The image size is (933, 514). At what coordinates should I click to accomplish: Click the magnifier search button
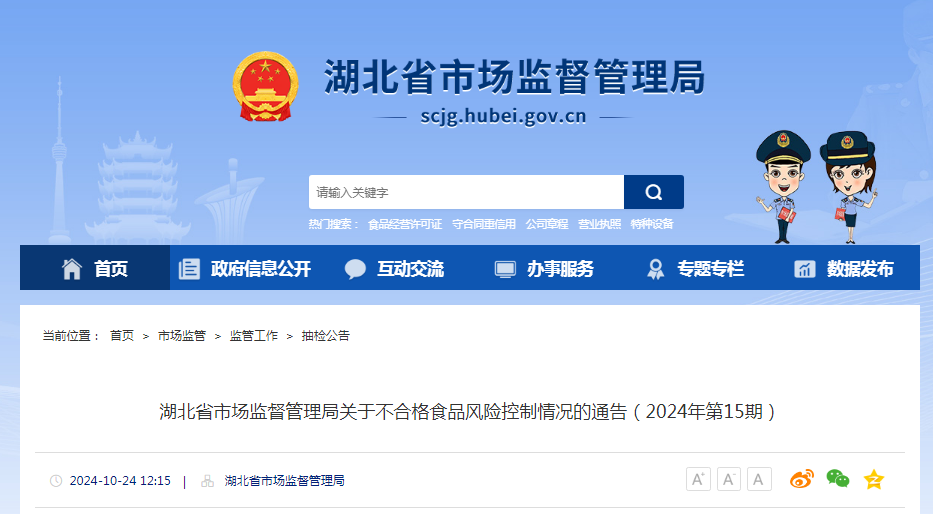[653, 192]
